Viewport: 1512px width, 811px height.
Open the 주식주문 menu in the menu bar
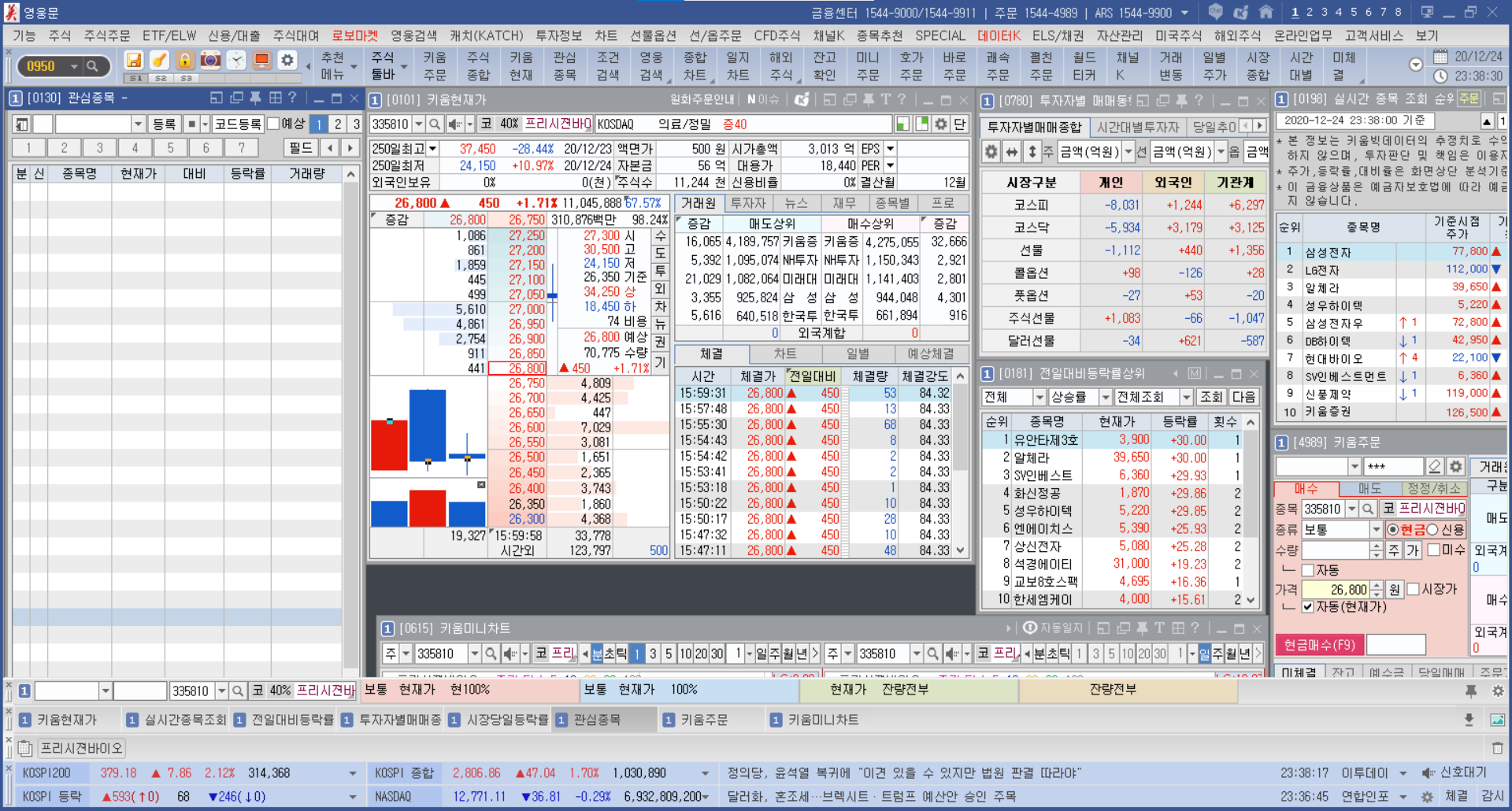[x=107, y=35]
